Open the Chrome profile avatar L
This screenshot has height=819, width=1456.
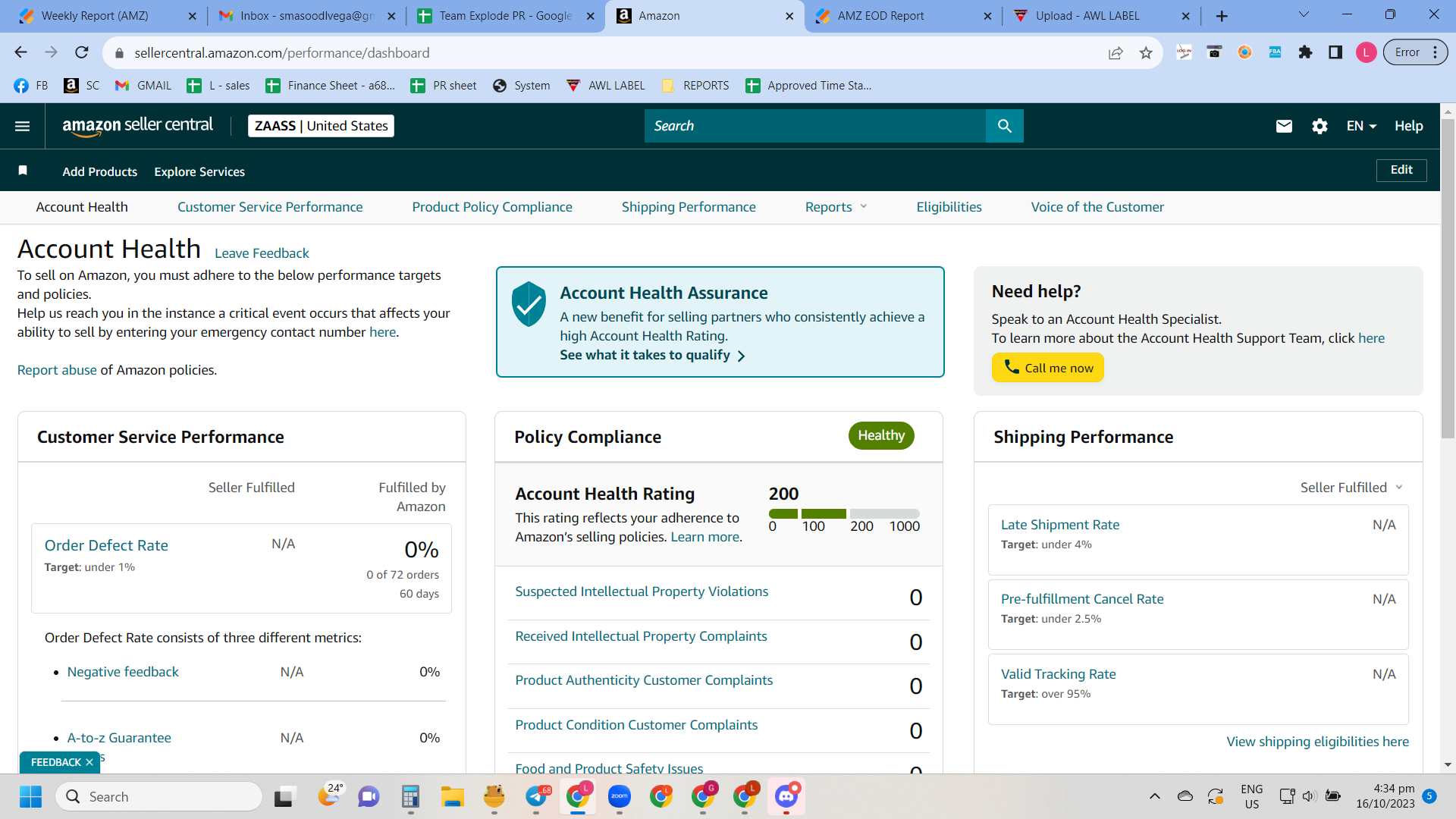1366,52
